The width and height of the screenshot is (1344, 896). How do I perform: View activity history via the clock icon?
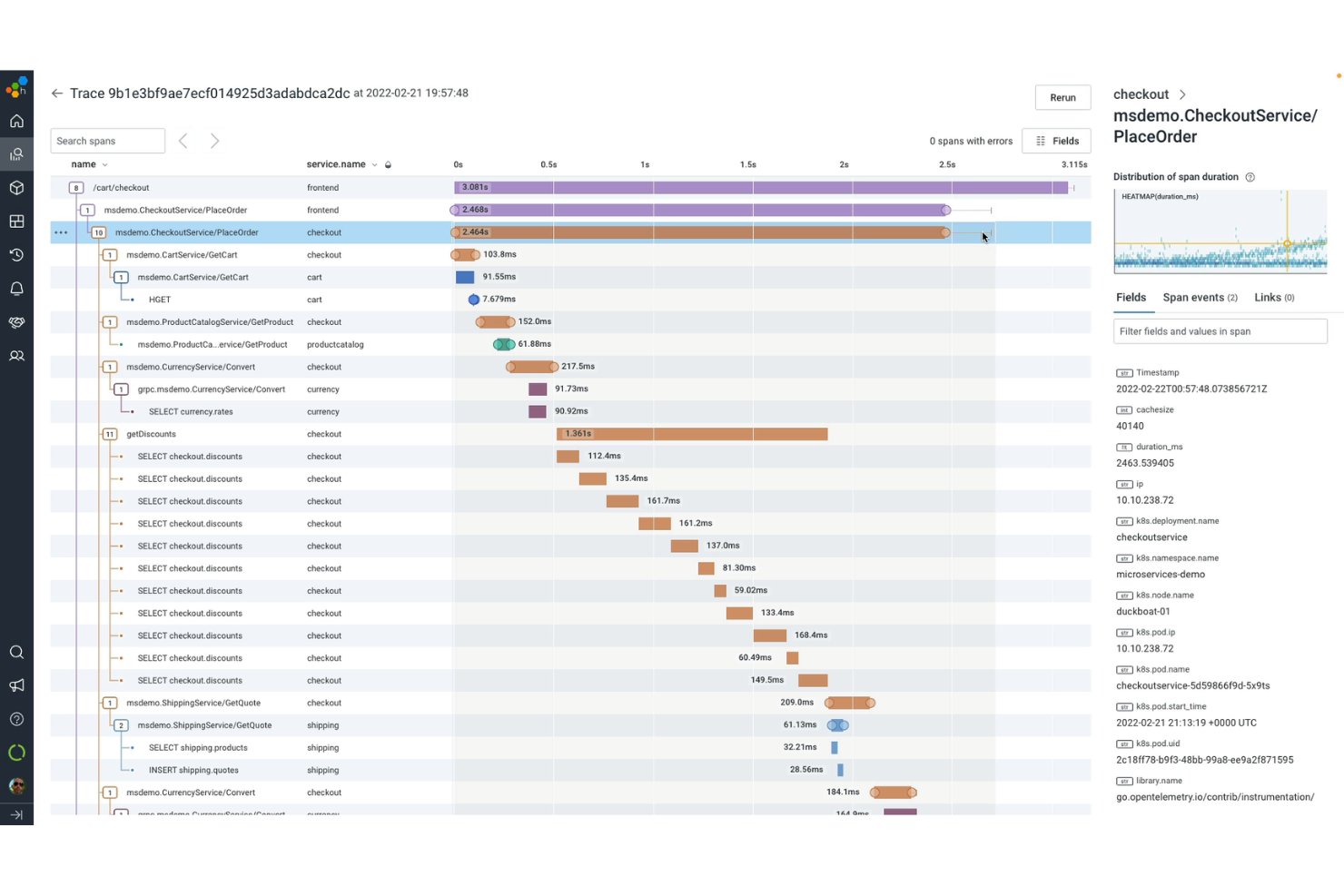16,255
